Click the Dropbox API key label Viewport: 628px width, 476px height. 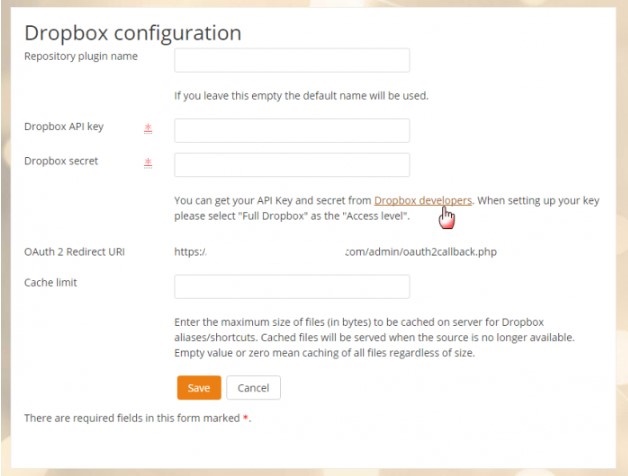[63, 127]
